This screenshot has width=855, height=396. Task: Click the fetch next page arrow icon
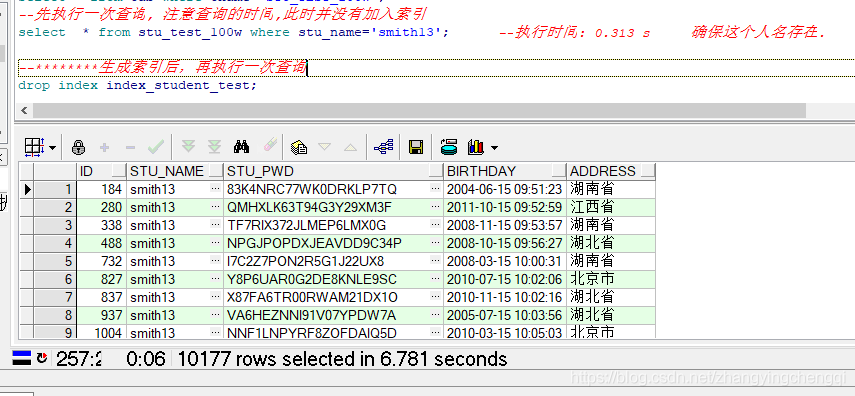point(188,146)
